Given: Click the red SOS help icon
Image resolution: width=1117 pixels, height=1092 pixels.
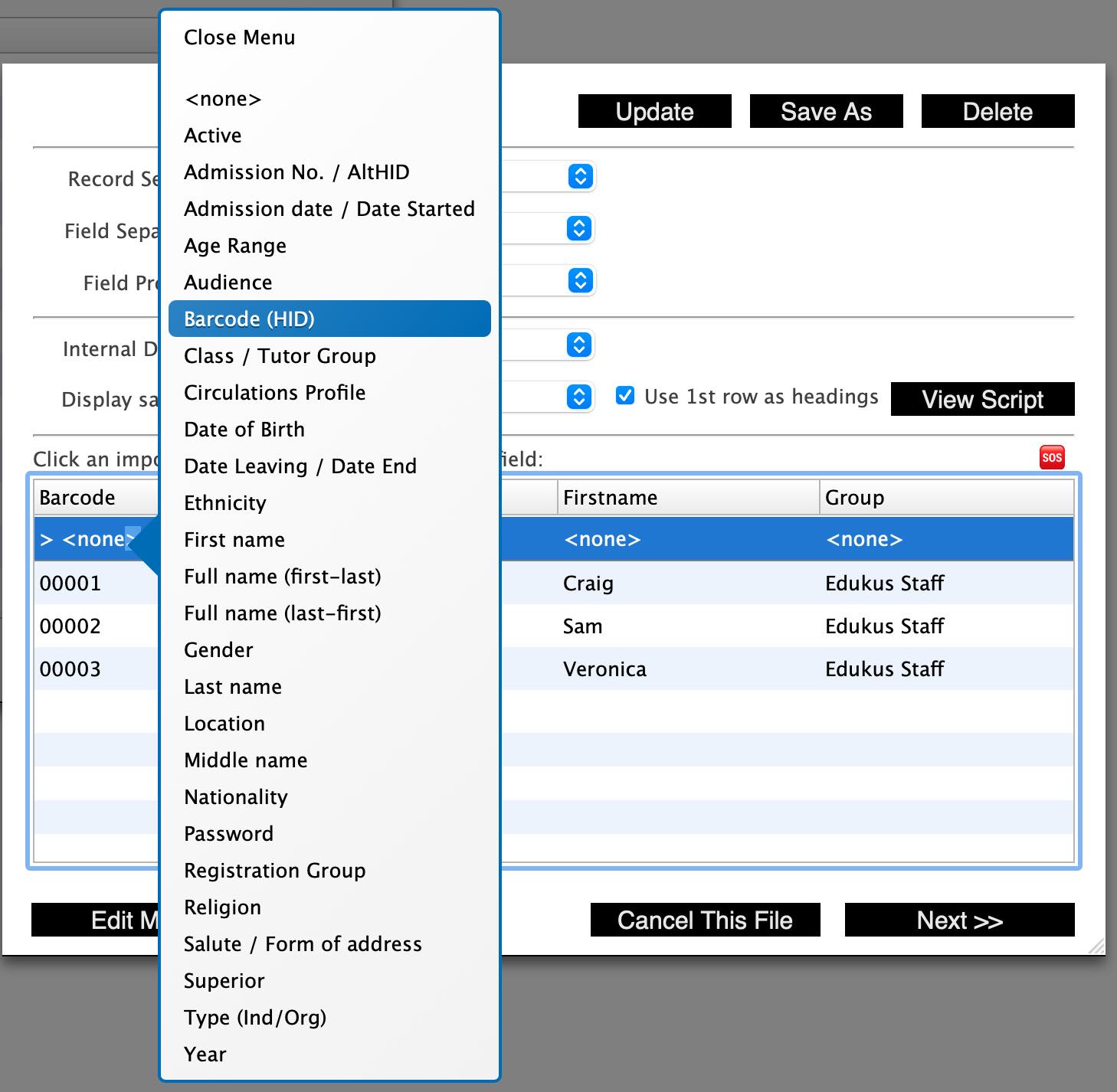Looking at the screenshot, I should (1052, 457).
